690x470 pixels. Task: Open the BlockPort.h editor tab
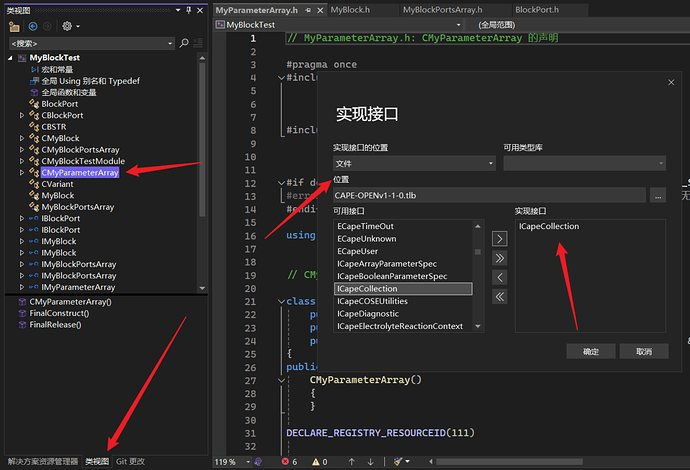tap(537, 10)
